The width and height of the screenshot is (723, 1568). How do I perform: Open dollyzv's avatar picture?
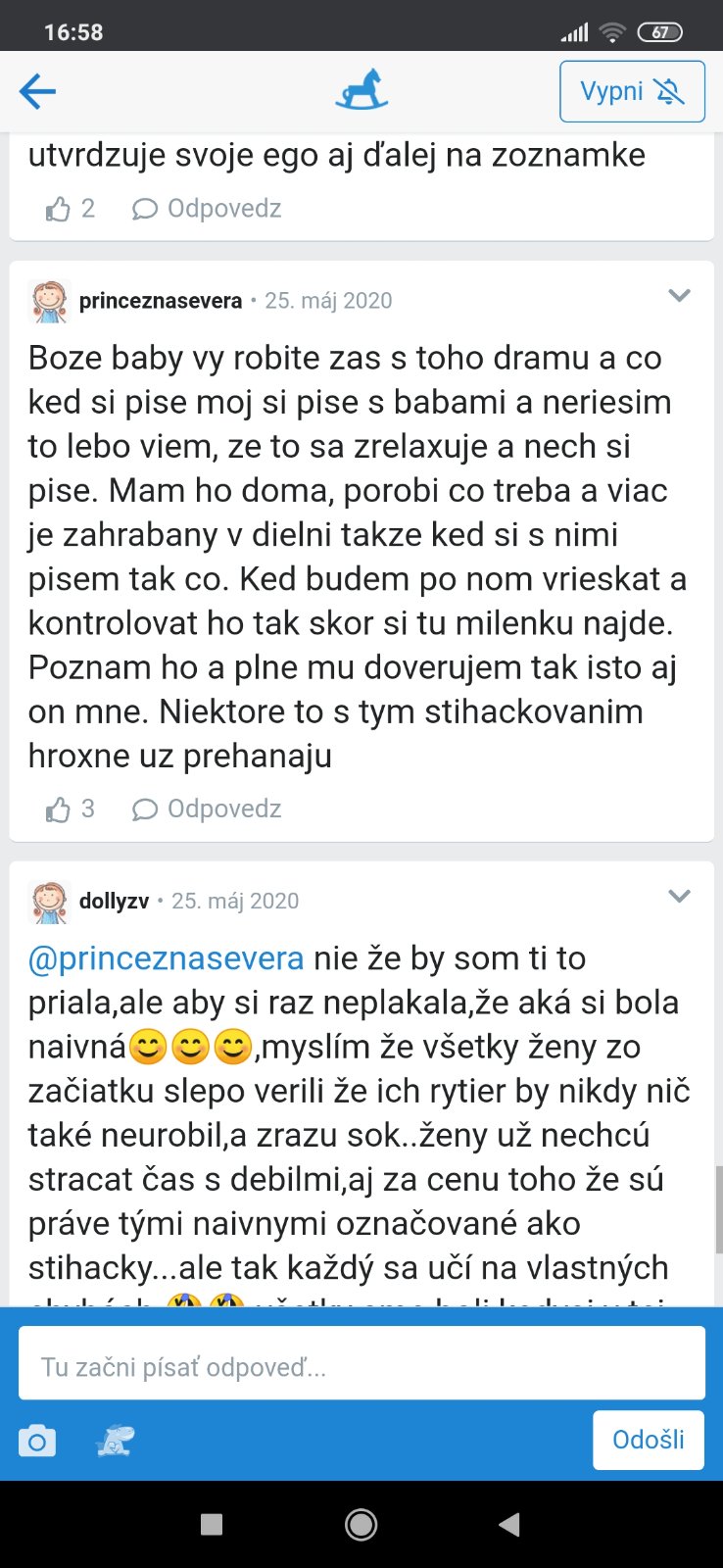point(49,902)
